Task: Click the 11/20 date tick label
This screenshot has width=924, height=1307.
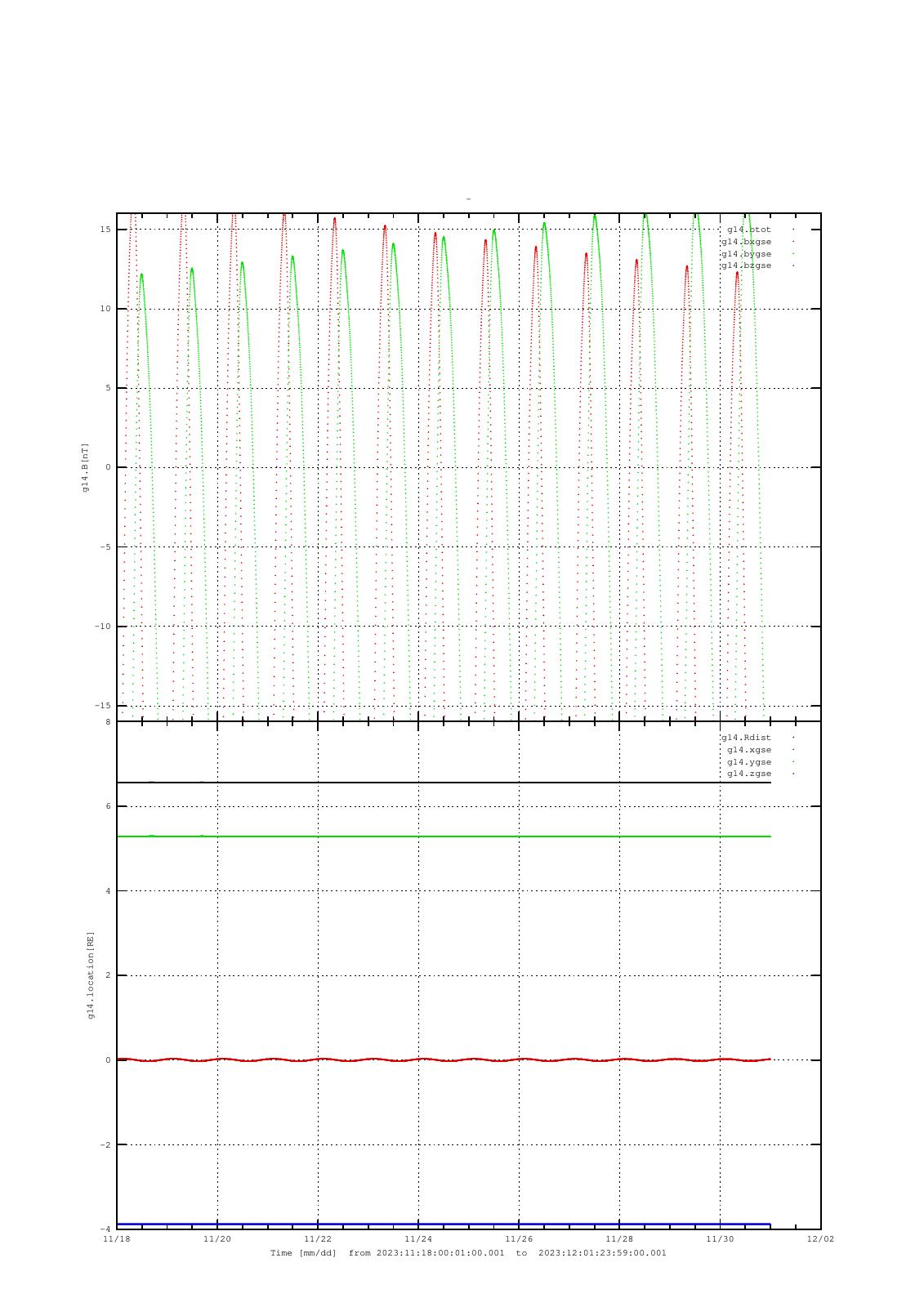Action: (x=217, y=1239)
